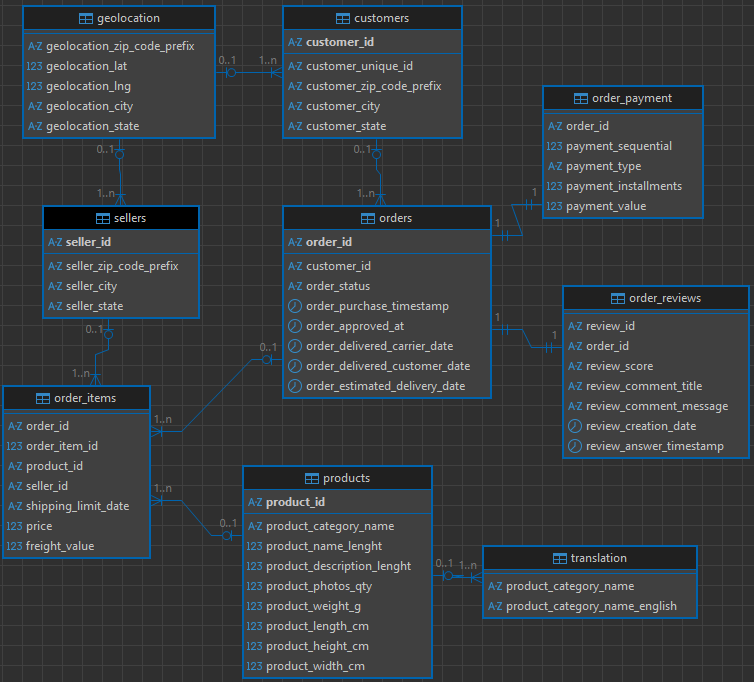Click the table icon in order_payment header

[x=584, y=98]
